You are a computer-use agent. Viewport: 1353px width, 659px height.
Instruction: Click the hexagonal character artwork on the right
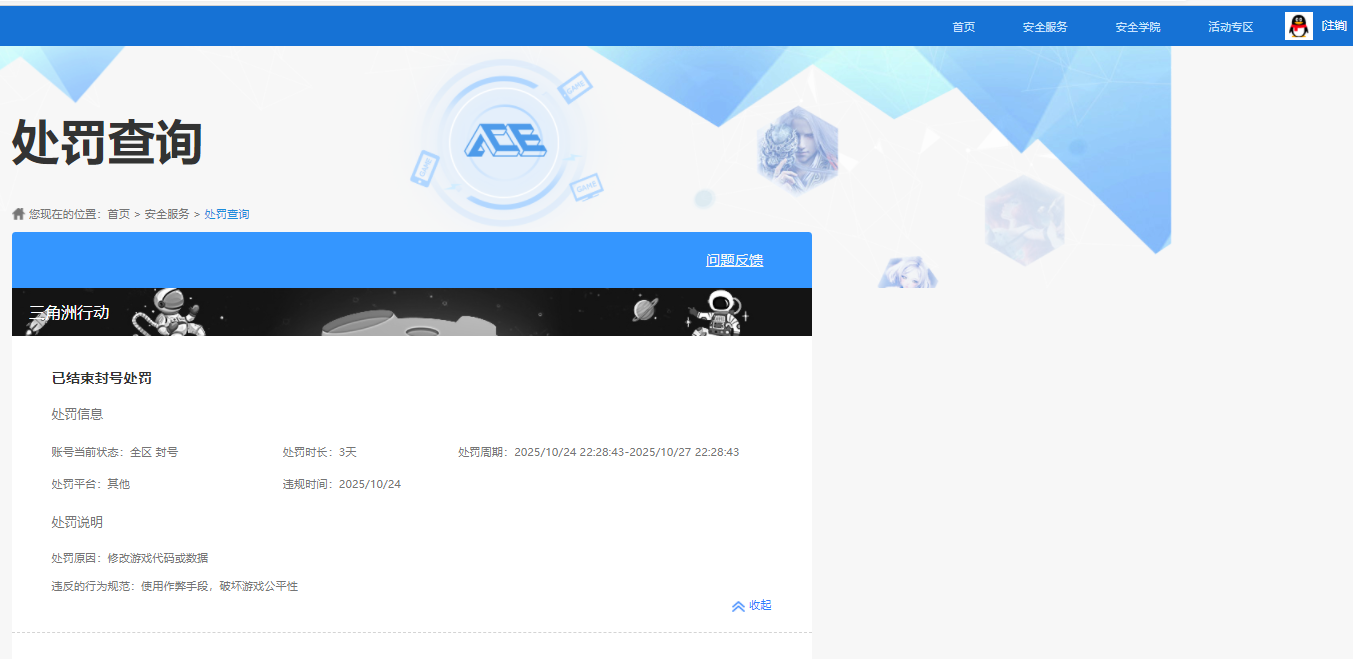(x=1023, y=218)
